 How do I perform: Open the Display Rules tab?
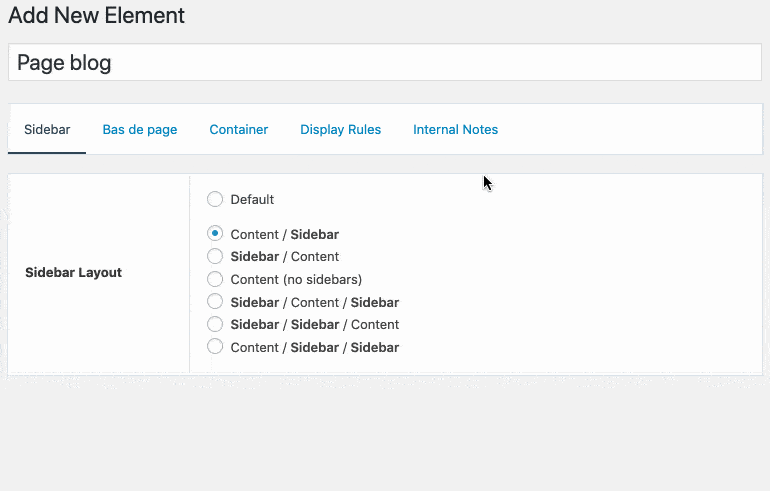point(340,130)
